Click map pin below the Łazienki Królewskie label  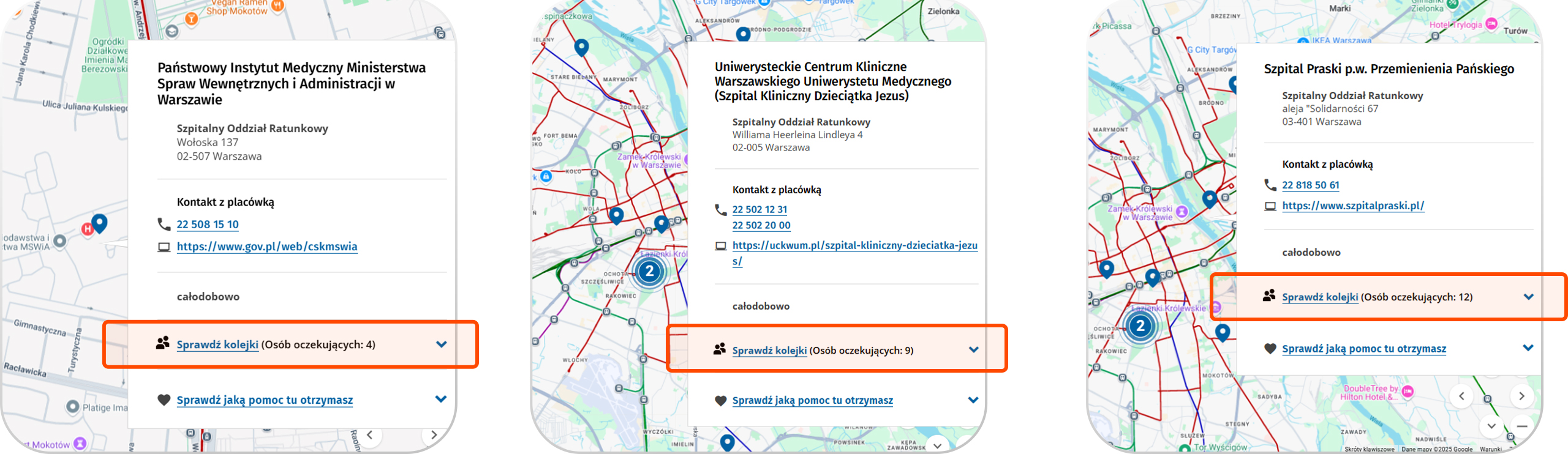(1222, 333)
